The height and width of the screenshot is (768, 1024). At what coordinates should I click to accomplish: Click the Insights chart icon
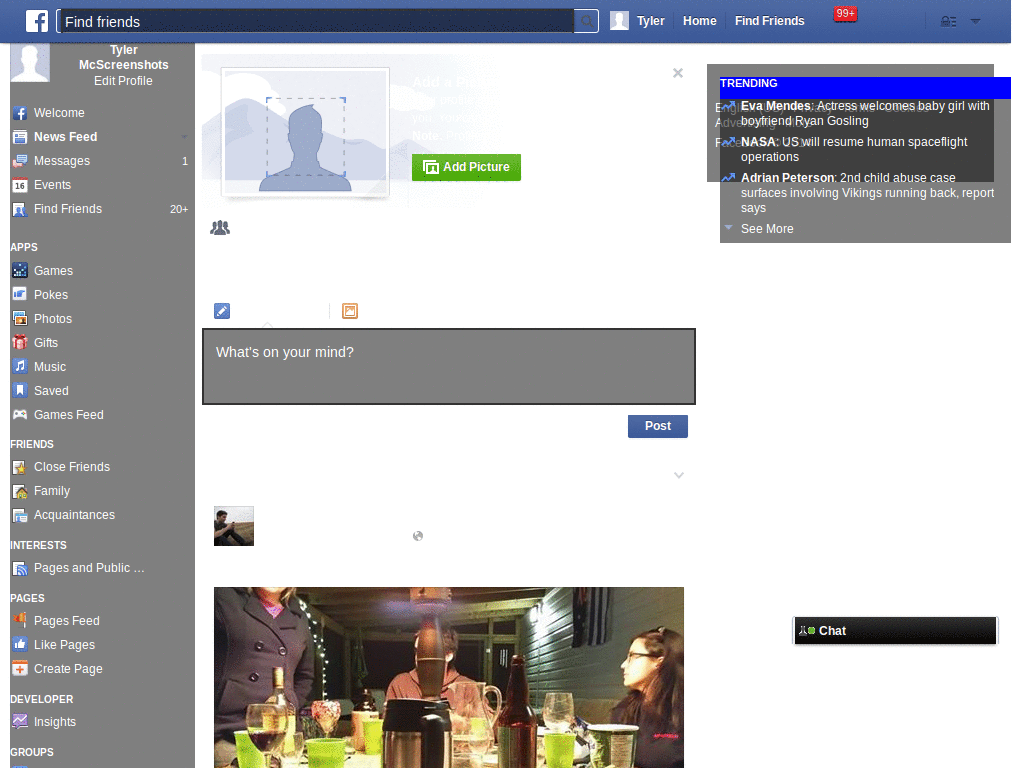point(20,722)
